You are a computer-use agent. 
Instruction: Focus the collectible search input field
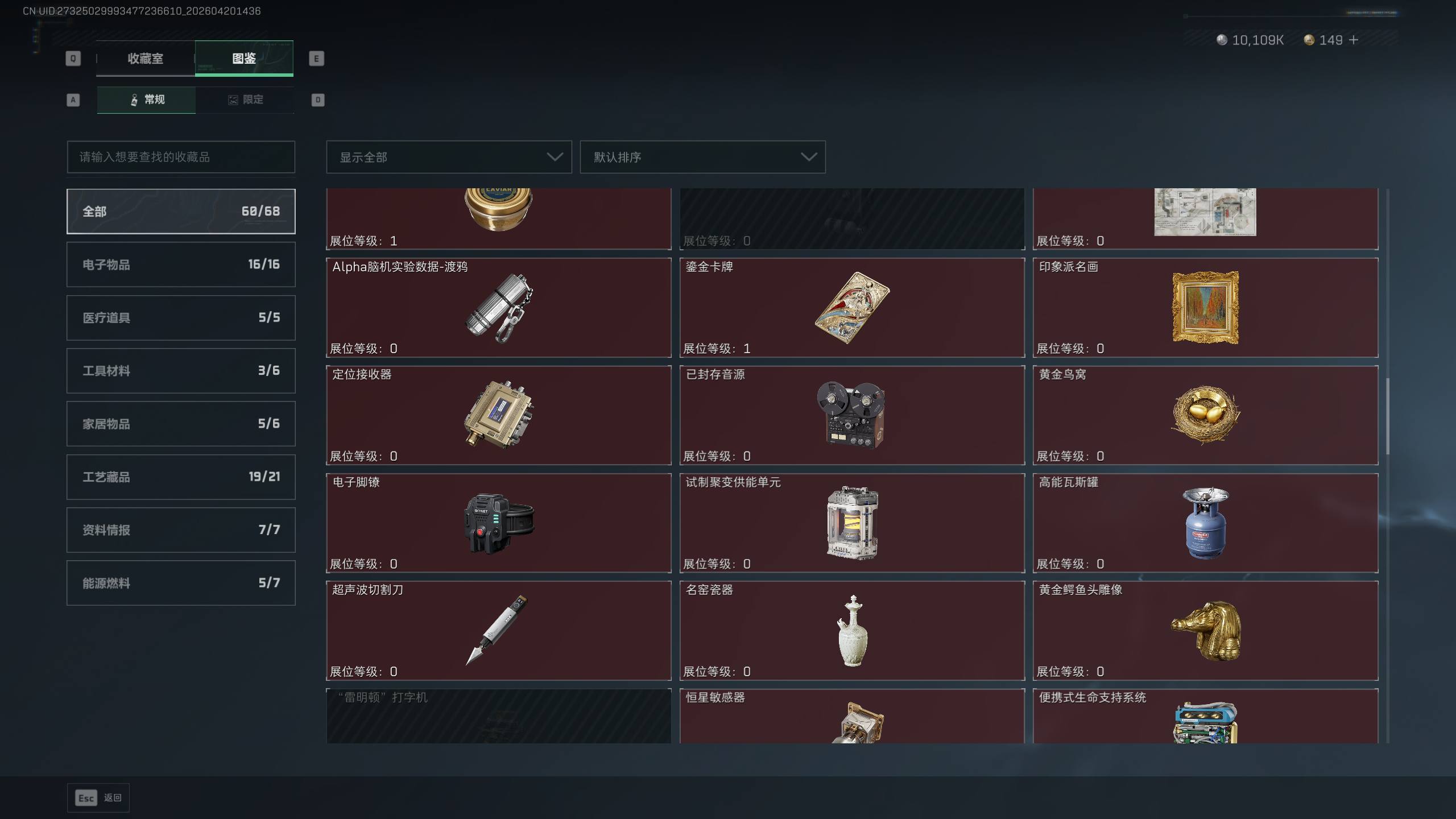coord(181,157)
